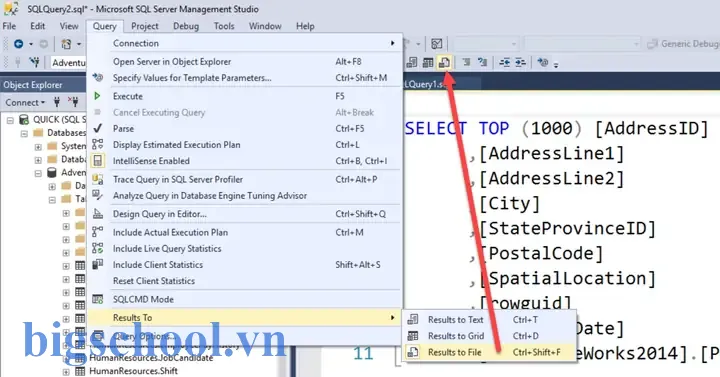Collapse the Databases tree node
This screenshot has height=377, width=720.
click(x=24, y=134)
